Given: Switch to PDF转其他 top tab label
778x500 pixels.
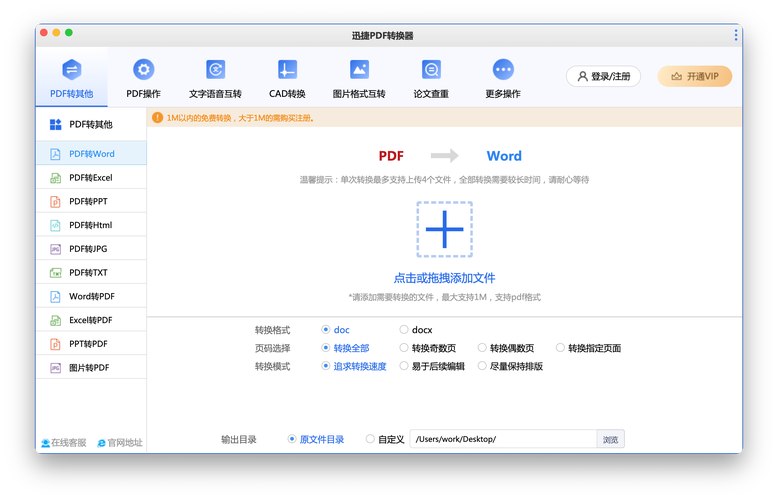Looking at the screenshot, I should [x=71, y=94].
